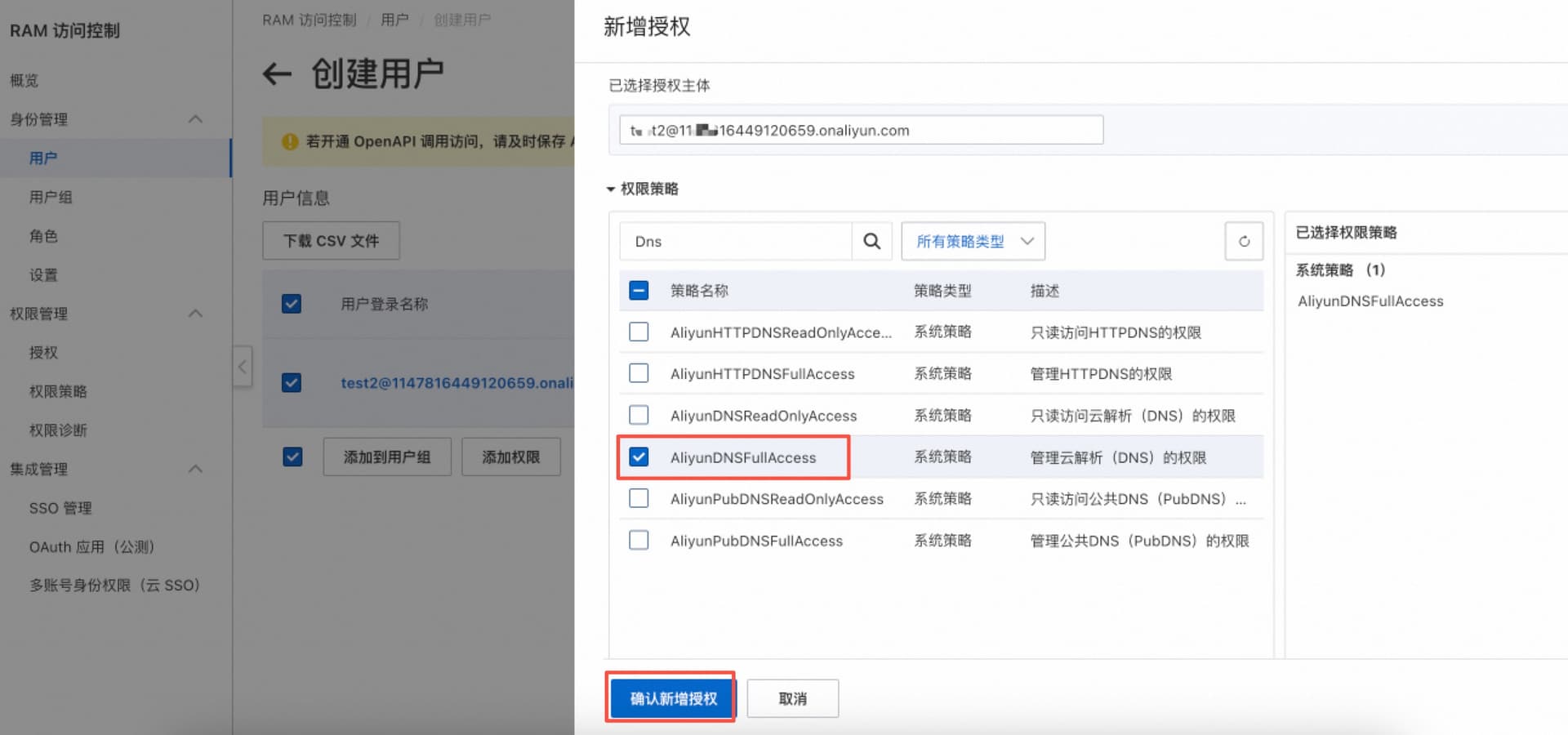The width and height of the screenshot is (1568, 735).
Task: Click the back arrow next to 创建用户
Action: [277, 74]
